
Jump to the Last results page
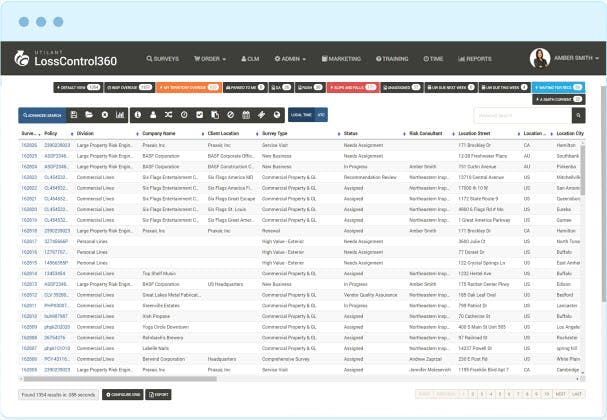click(577, 394)
